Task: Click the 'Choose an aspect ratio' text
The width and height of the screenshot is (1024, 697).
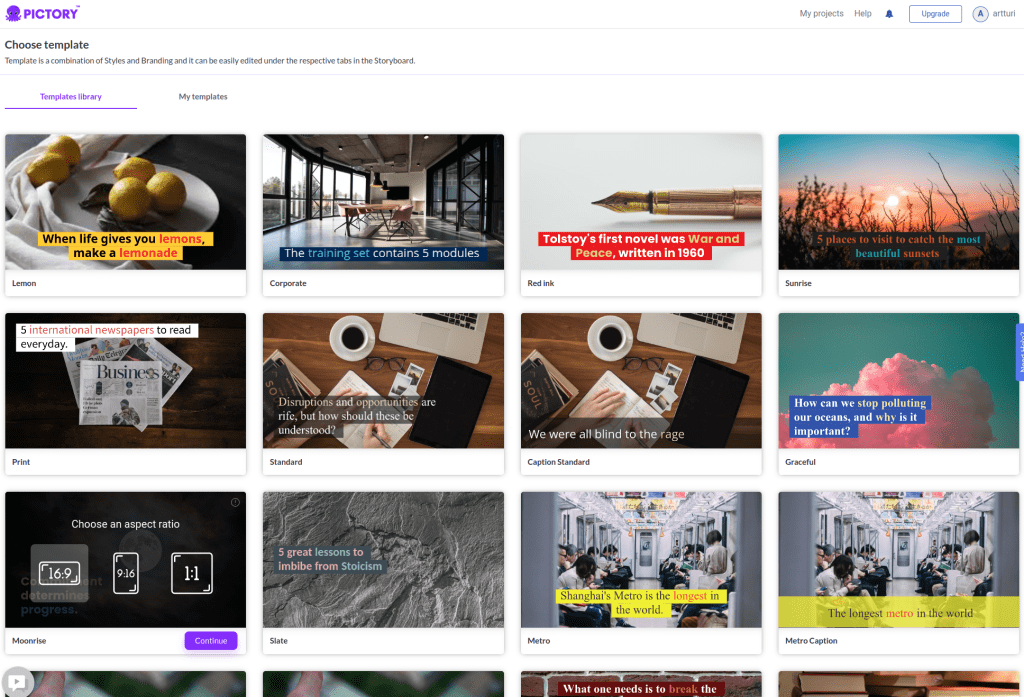Action: click(125, 525)
